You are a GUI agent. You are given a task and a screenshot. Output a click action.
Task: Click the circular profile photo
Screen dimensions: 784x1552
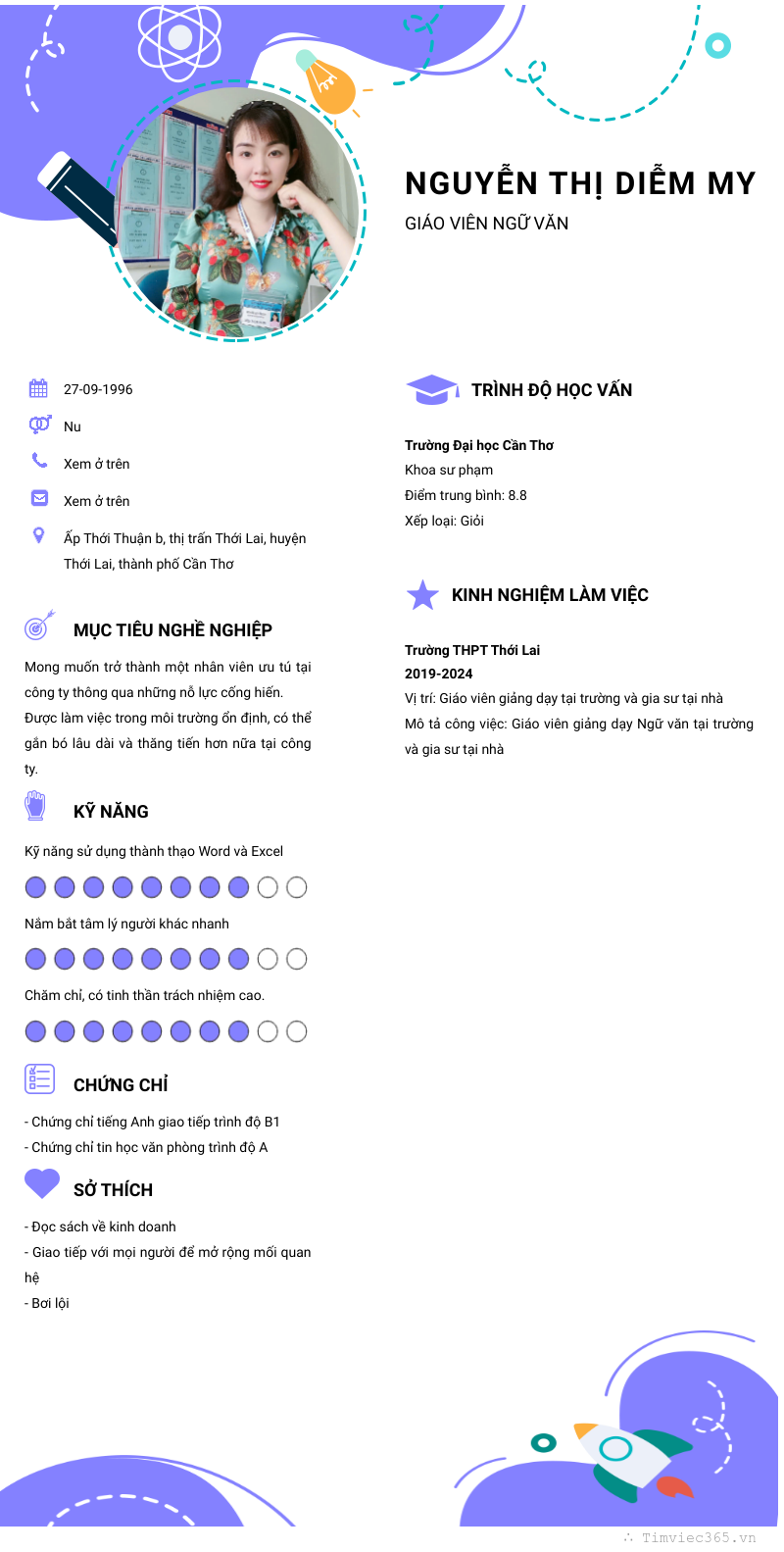(x=238, y=212)
